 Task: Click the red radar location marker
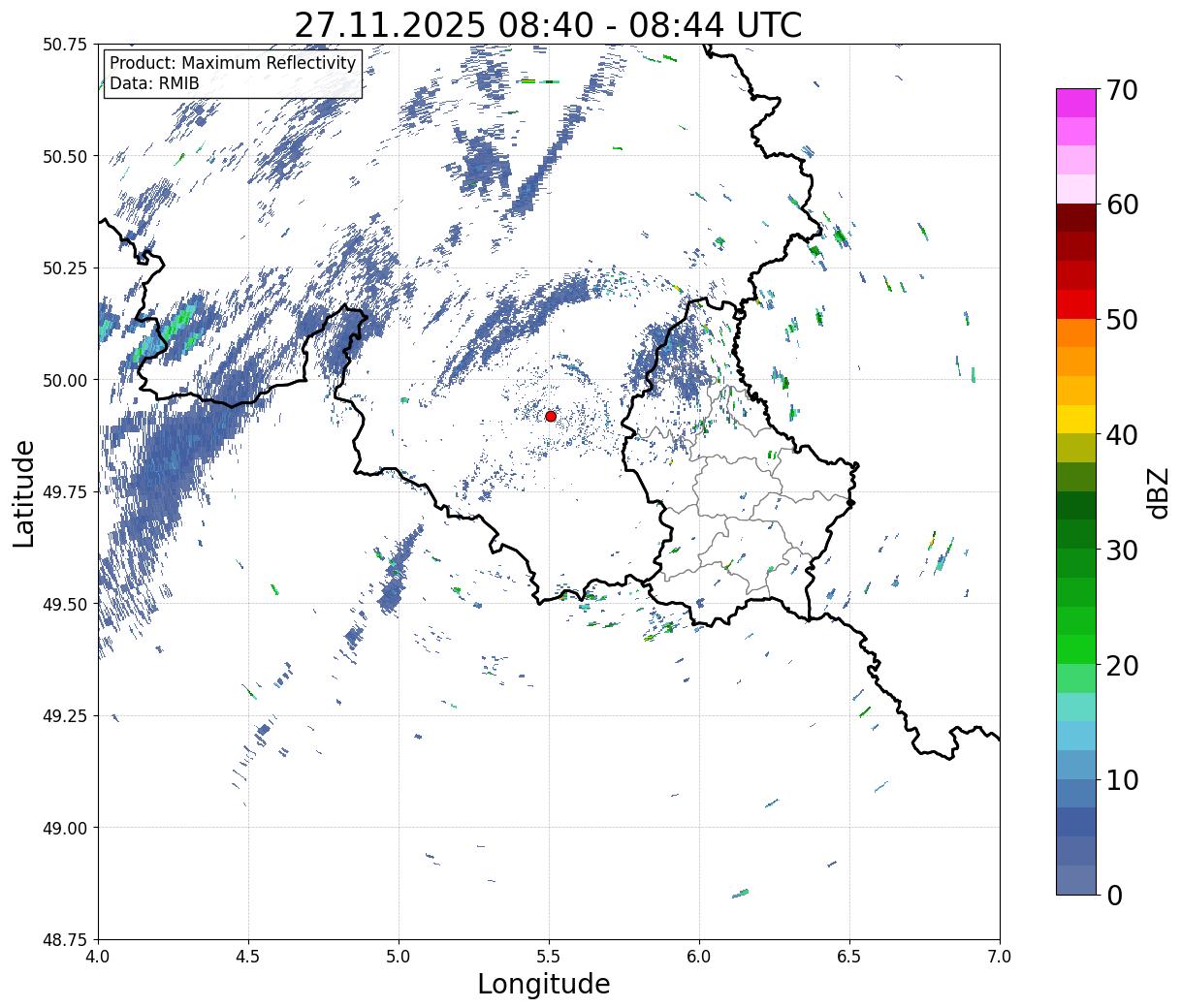[x=551, y=416]
